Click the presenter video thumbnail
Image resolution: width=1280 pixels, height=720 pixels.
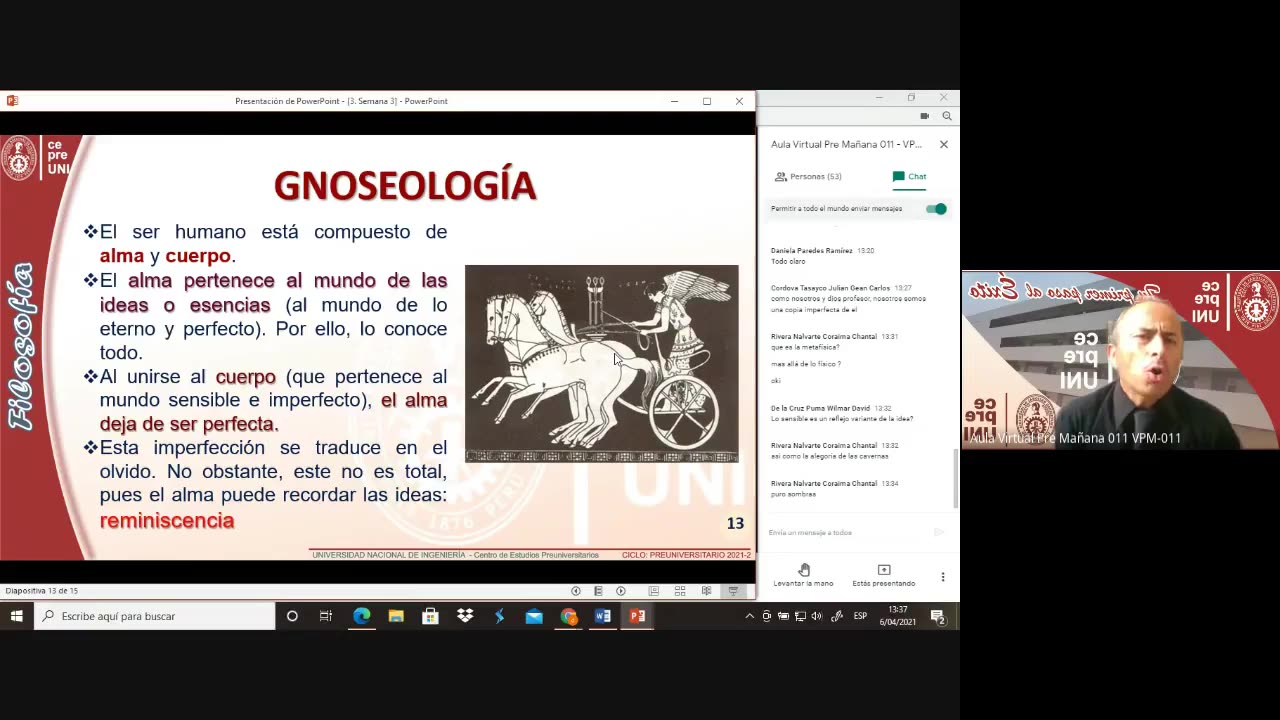pyautogui.click(x=1121, y=359)
